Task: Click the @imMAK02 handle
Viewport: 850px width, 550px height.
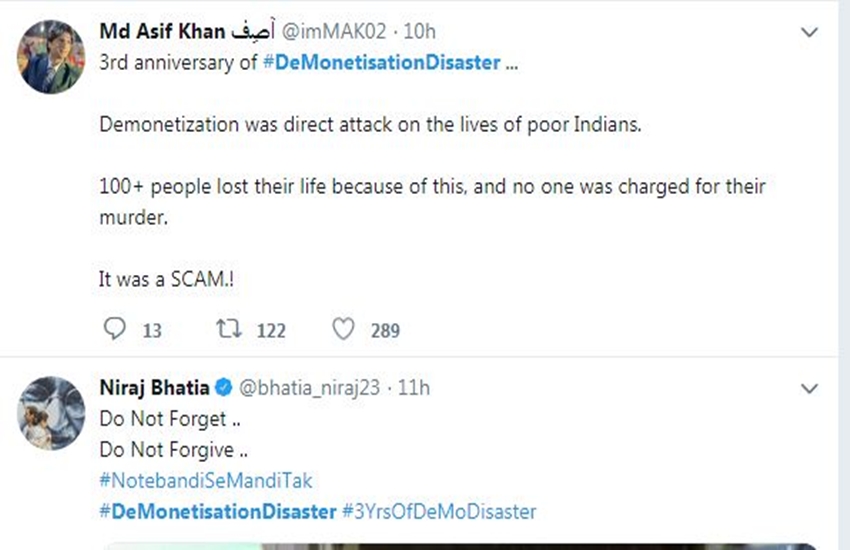Action: click(333, 33)
